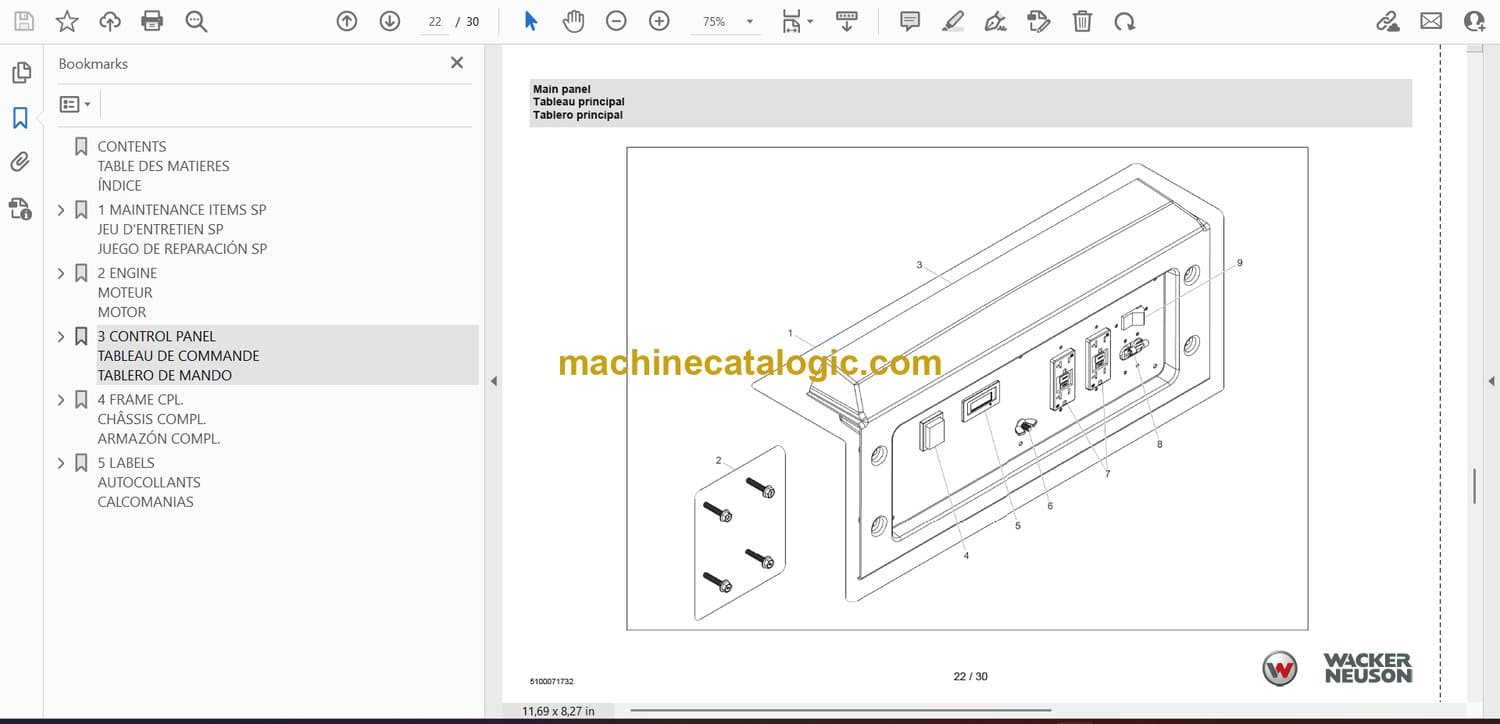The width and height of the screenshot is (1500, 724).
Task: Select the 1 MAINTENANCE ITEMS SP bookmark
Action: [x=182, y=229]
